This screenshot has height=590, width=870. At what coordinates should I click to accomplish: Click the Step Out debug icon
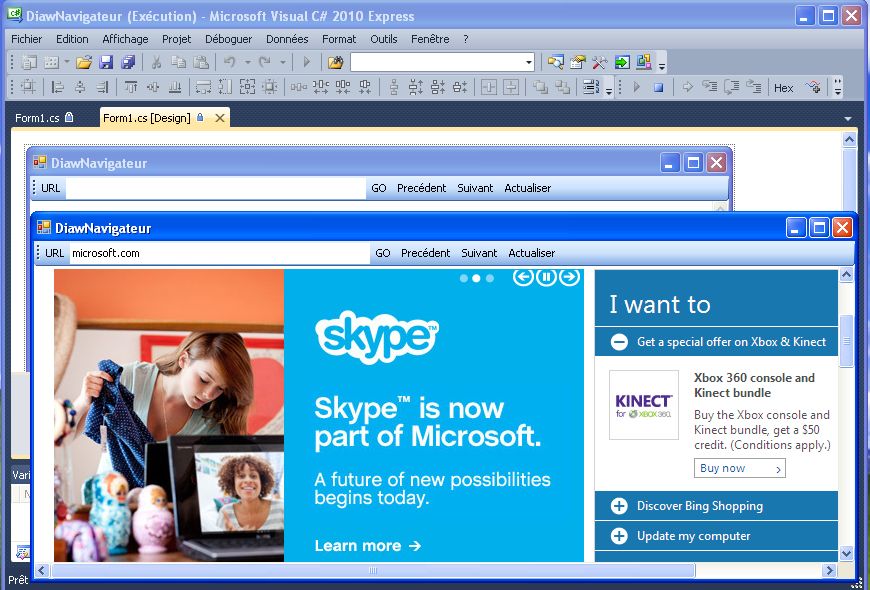pyautogui.click(x=753, y=87)
